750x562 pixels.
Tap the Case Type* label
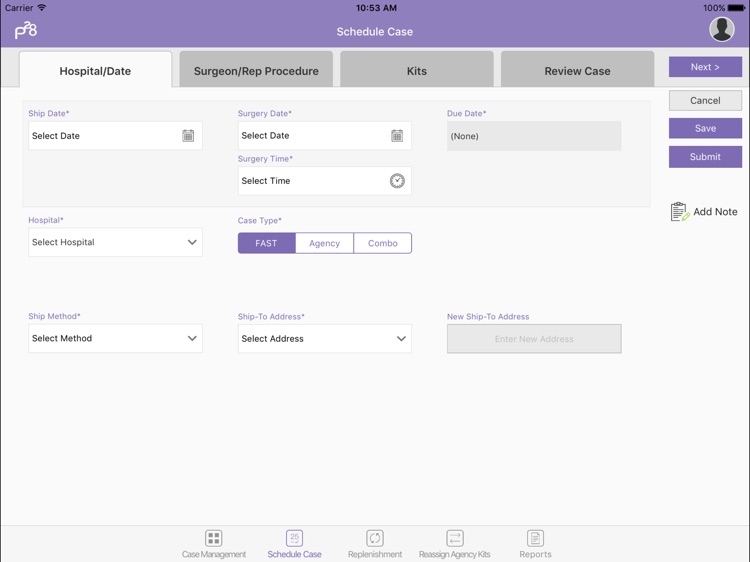coord(260,220)
